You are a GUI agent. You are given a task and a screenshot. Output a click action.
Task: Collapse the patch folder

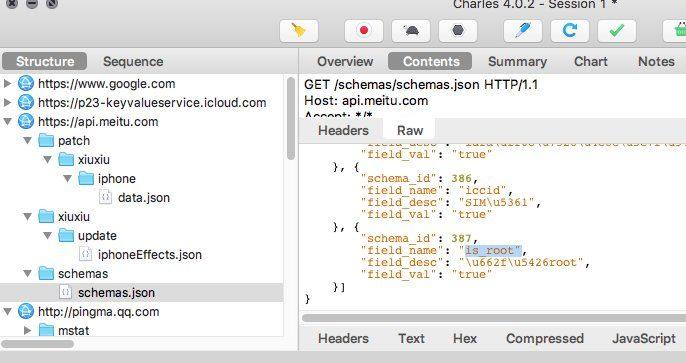27,141
